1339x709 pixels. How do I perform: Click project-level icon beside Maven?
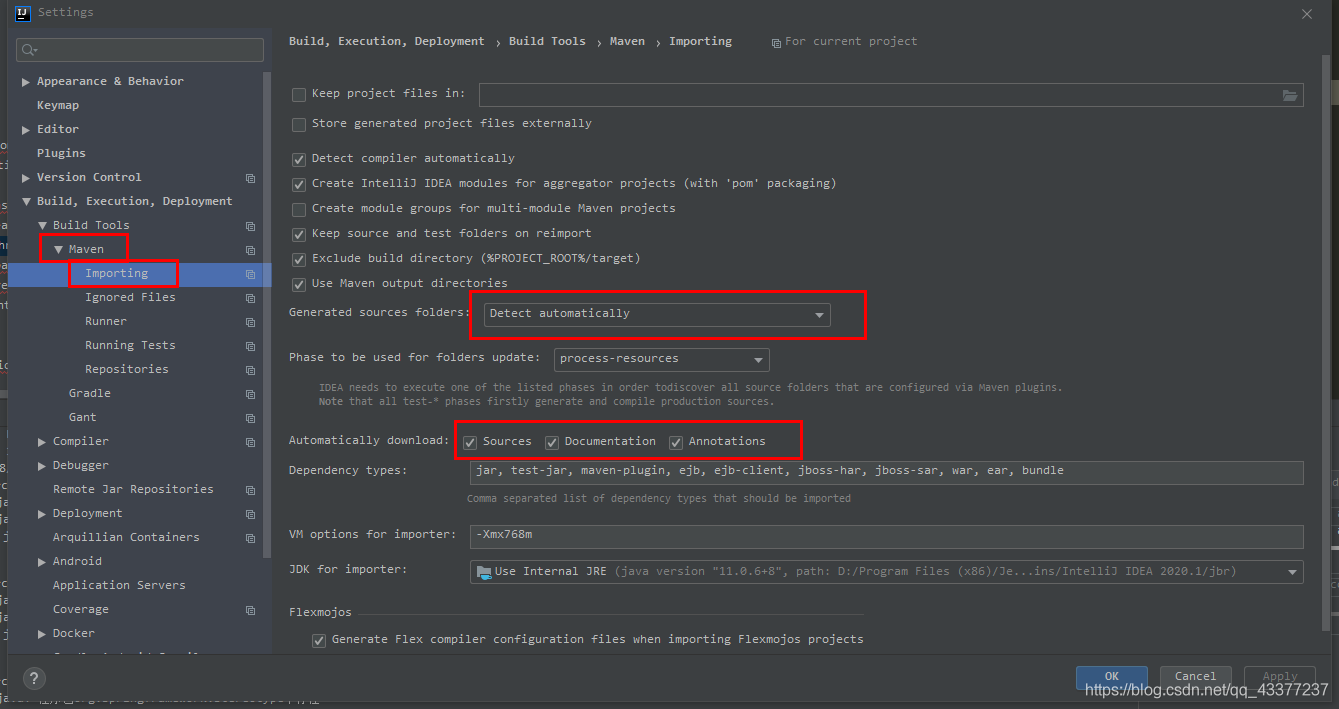click(x=250, y=250)
